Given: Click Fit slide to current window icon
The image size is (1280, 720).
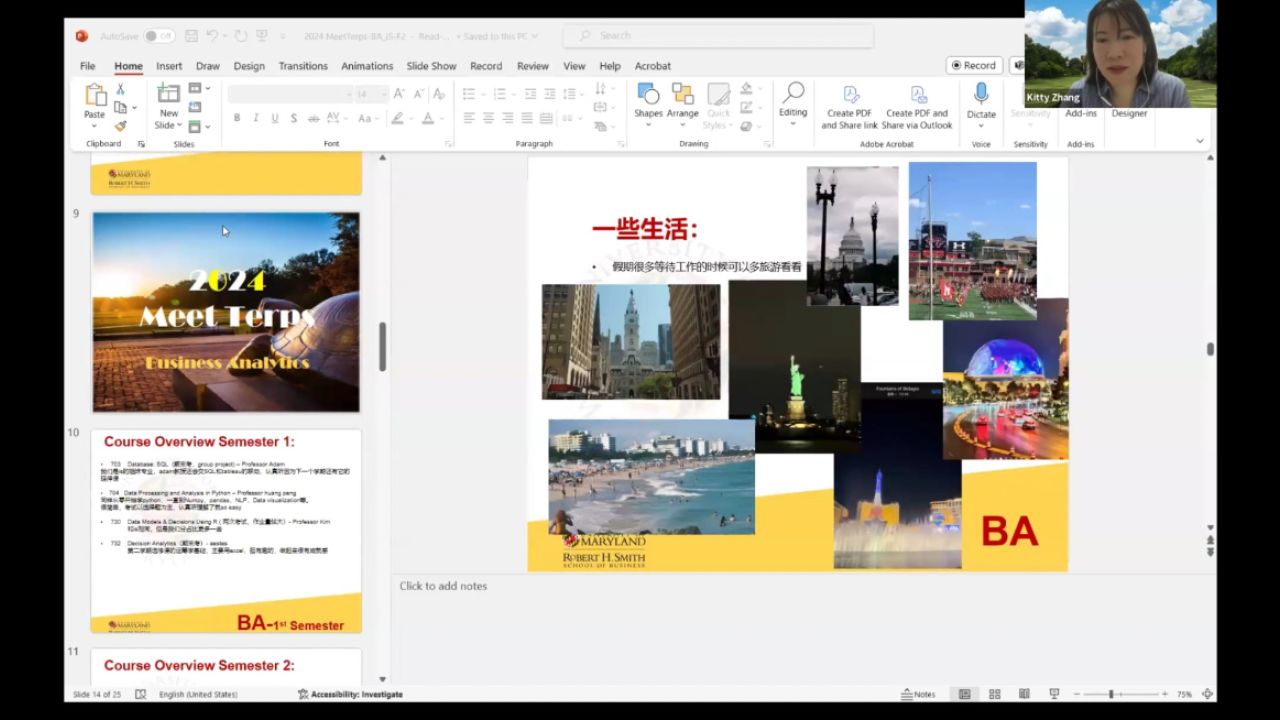Looking at the screenshot, I should click(1207, 694).
